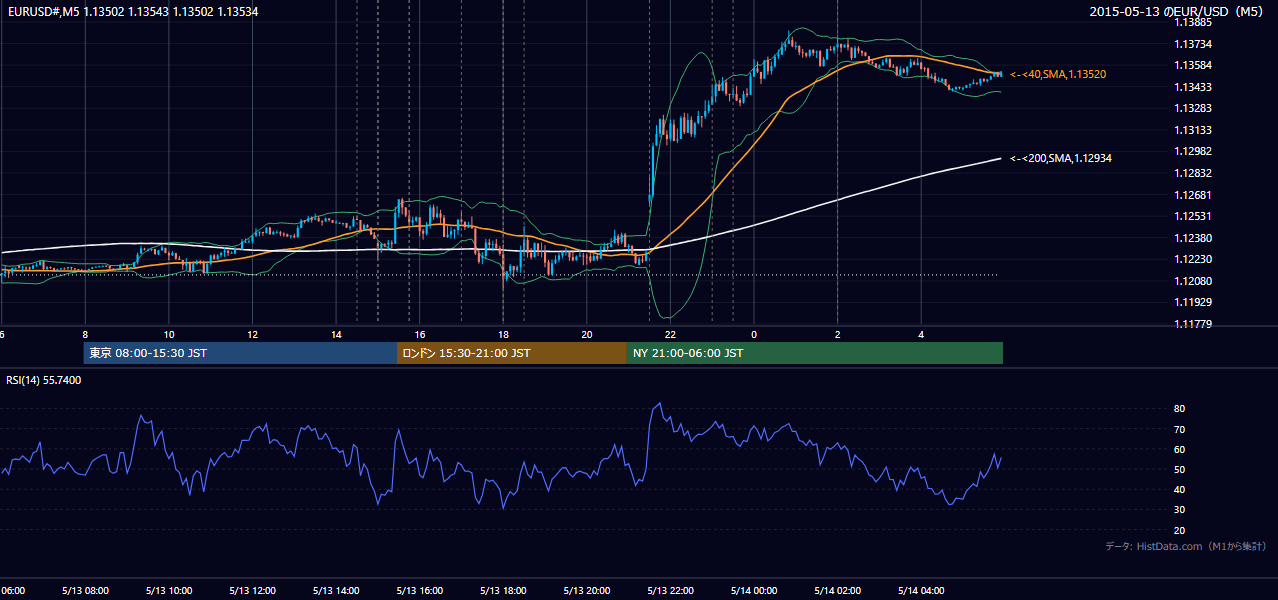
Task: Click the RSI scale value 40
Action: 1179,489
